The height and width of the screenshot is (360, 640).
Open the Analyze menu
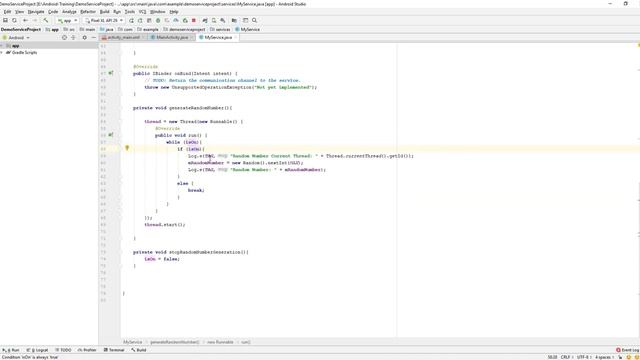(x=69, y=12)
